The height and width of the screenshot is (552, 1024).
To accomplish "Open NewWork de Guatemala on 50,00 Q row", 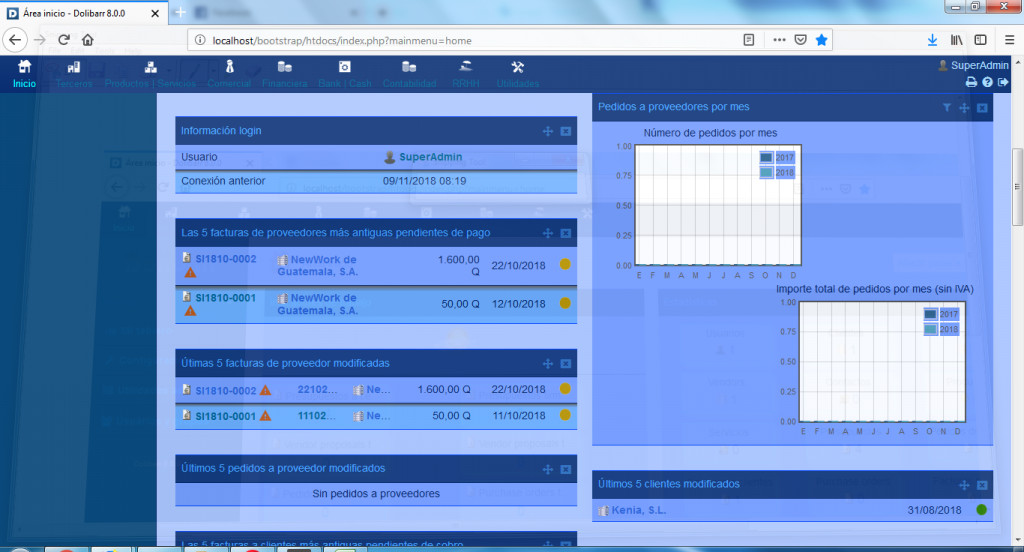I will tap(317, 304).
